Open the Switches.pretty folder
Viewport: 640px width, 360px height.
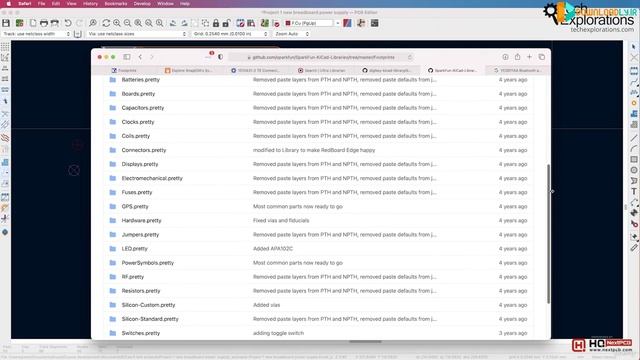[141, 333]
